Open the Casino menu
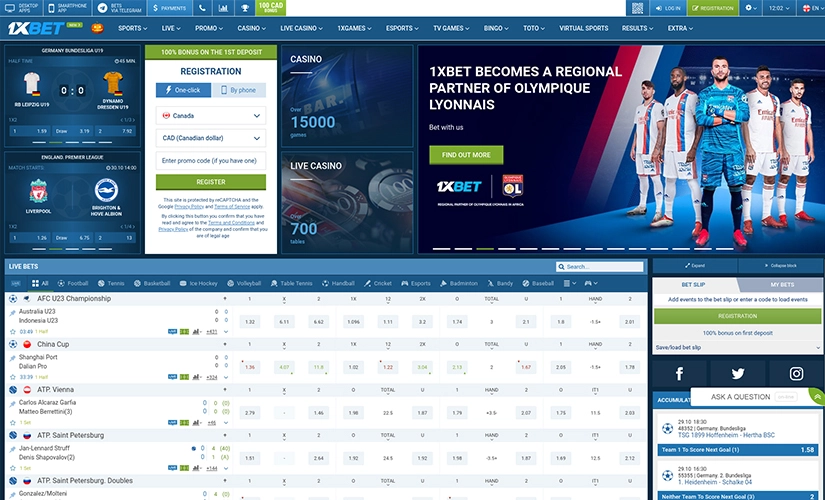The height and width of the screenshot is (500, 825). pyautogui.click(x=251, y=28)
